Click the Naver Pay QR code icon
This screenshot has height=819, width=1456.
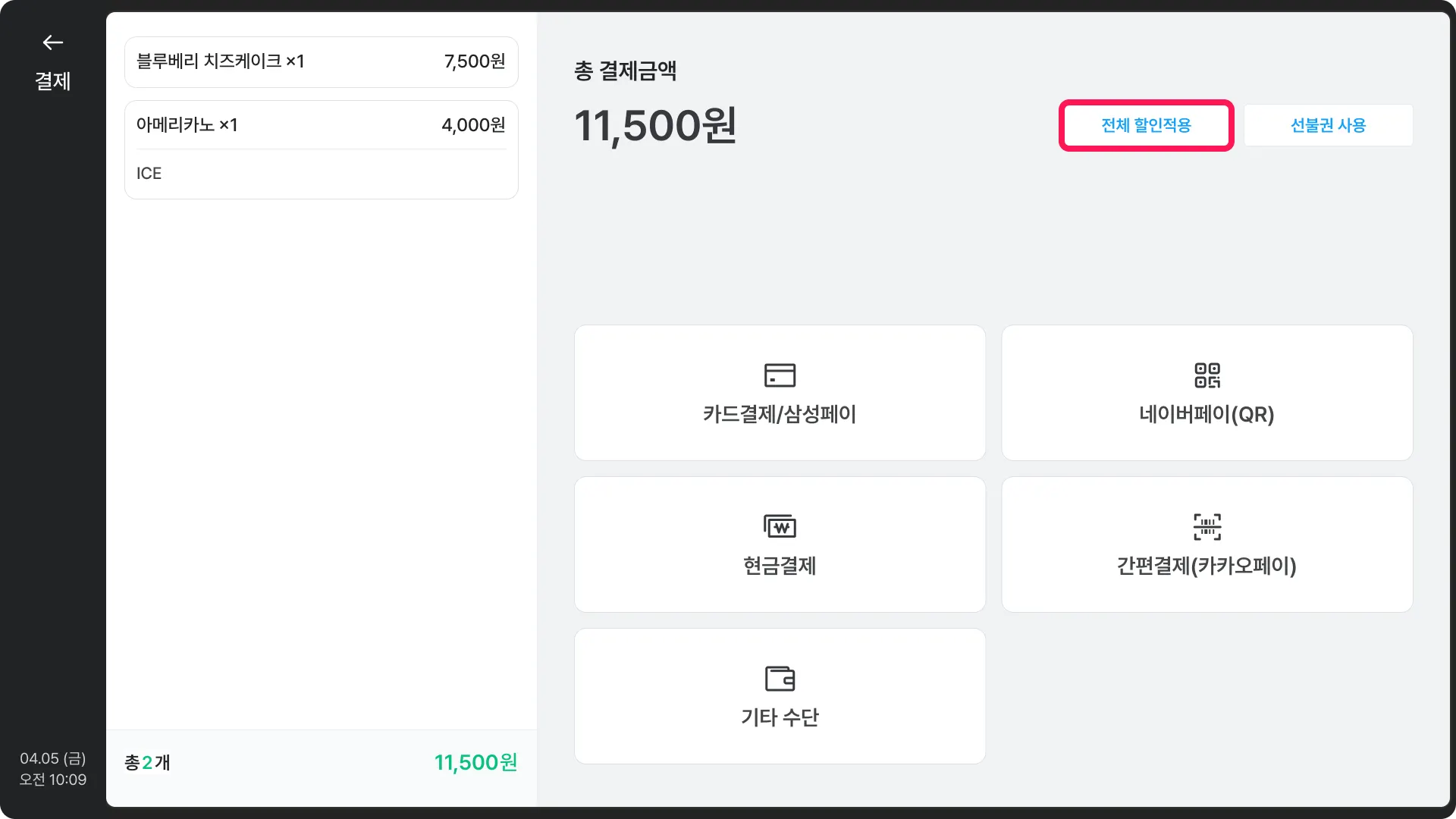click(x=1207, y=375)
